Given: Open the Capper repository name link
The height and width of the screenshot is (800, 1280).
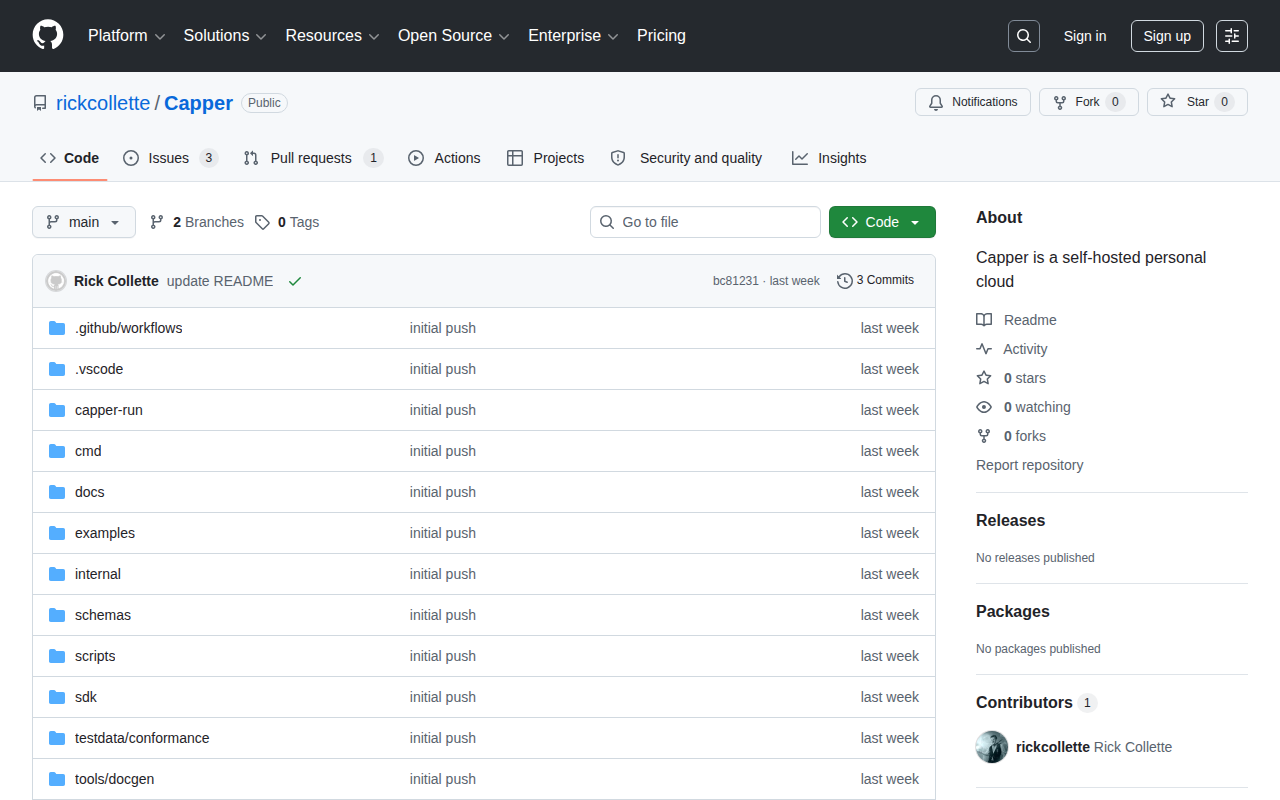Looking at the screenshot, I should coord(199,103).
